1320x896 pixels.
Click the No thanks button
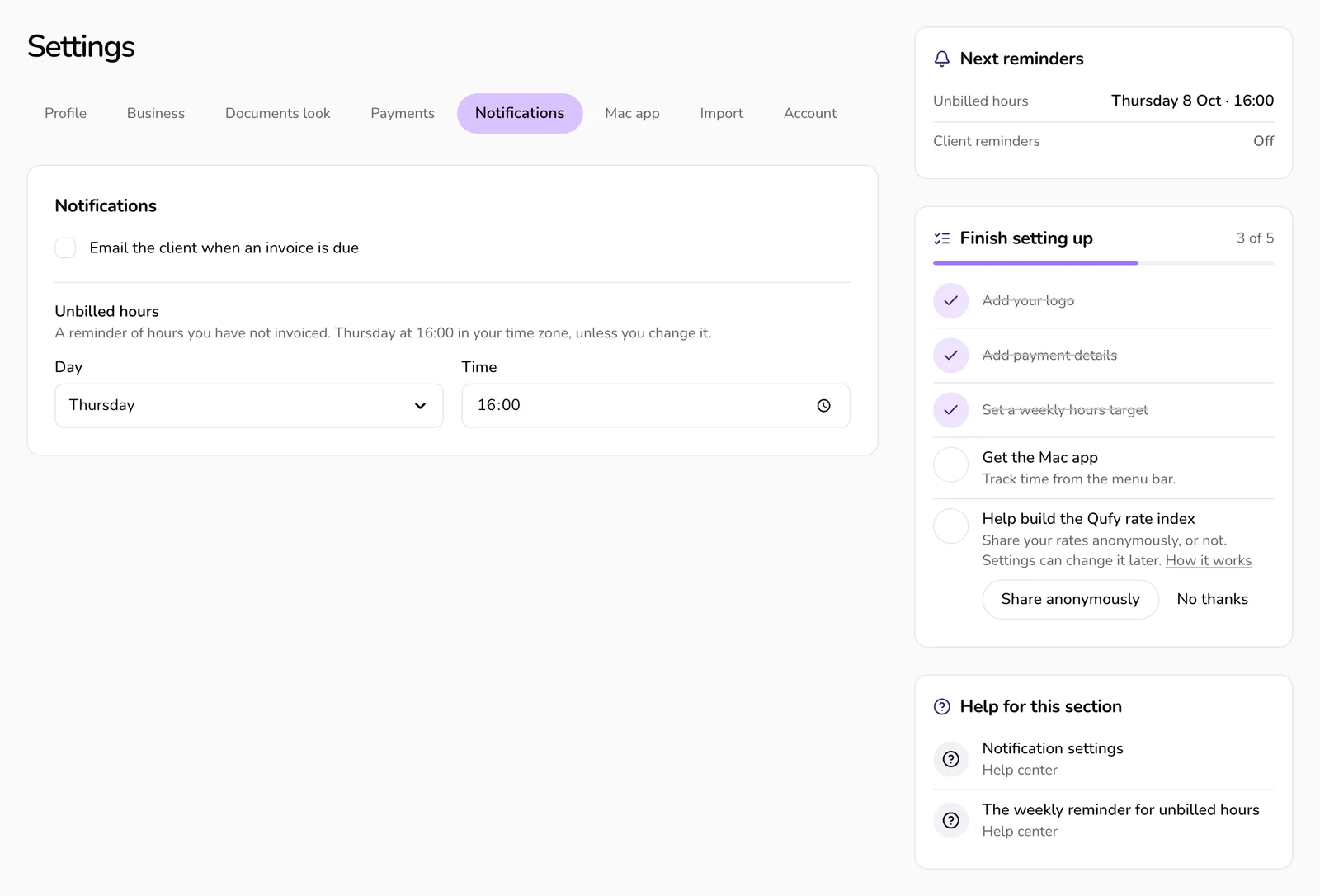(x=1212, y=600)
